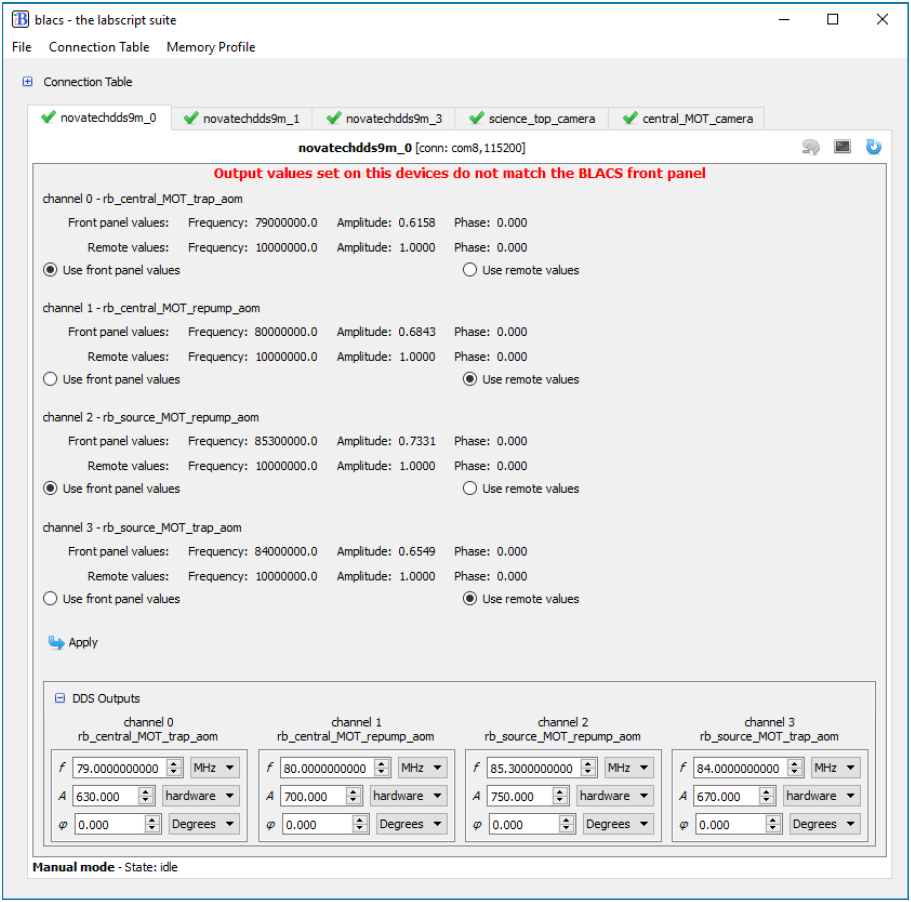Open the terminal output icon

[x=842, y=146]
